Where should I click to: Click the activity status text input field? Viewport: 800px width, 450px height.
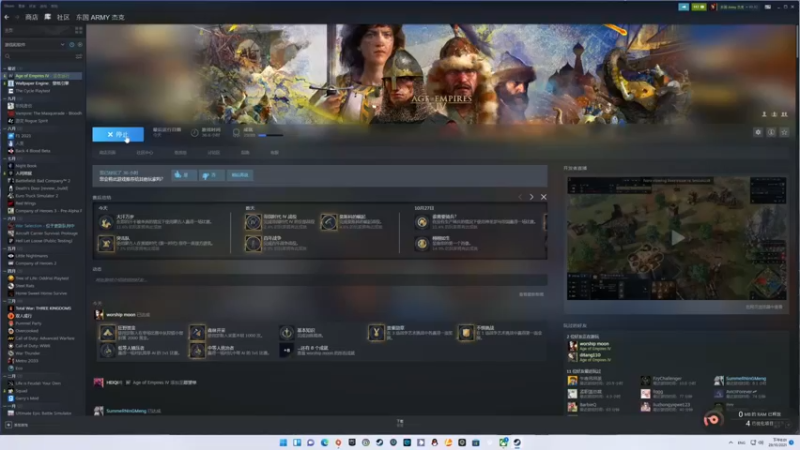coord(320,280)
